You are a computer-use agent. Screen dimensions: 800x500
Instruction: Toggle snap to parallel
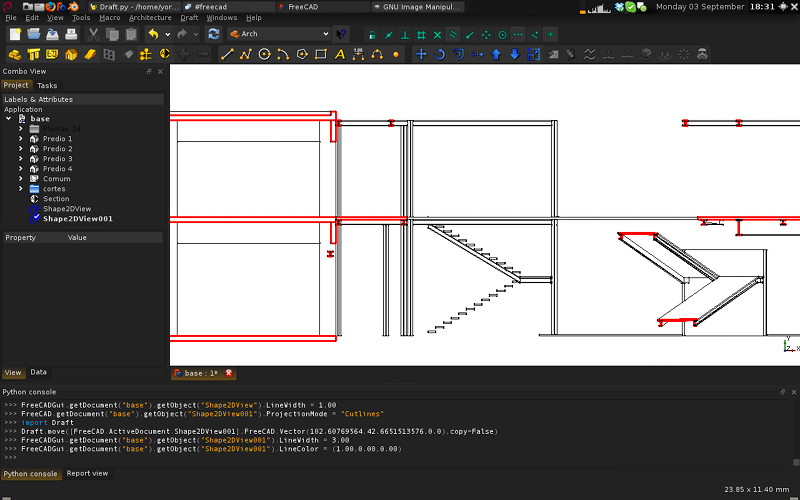coord(453,35)
